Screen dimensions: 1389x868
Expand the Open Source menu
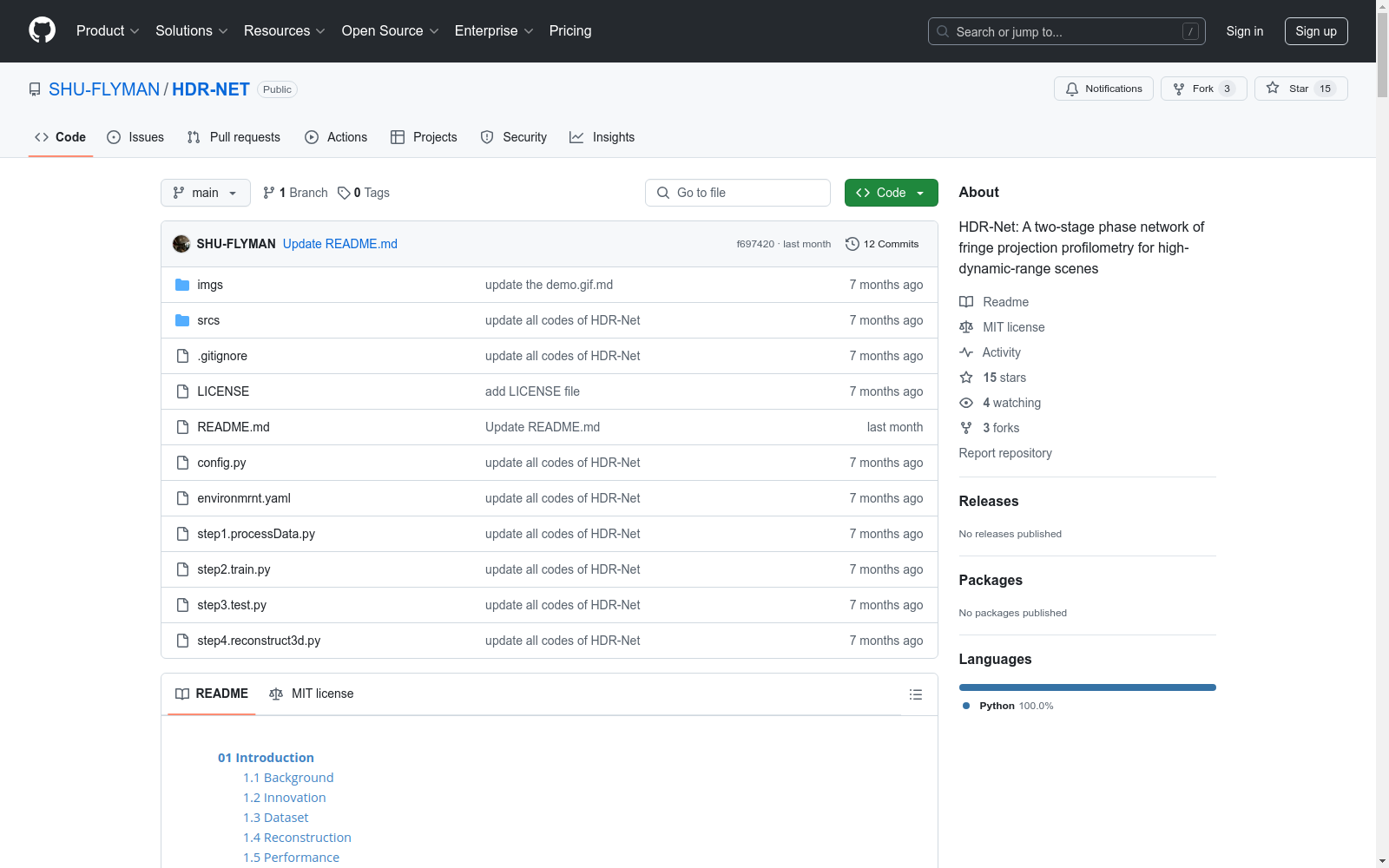point(391,31)
